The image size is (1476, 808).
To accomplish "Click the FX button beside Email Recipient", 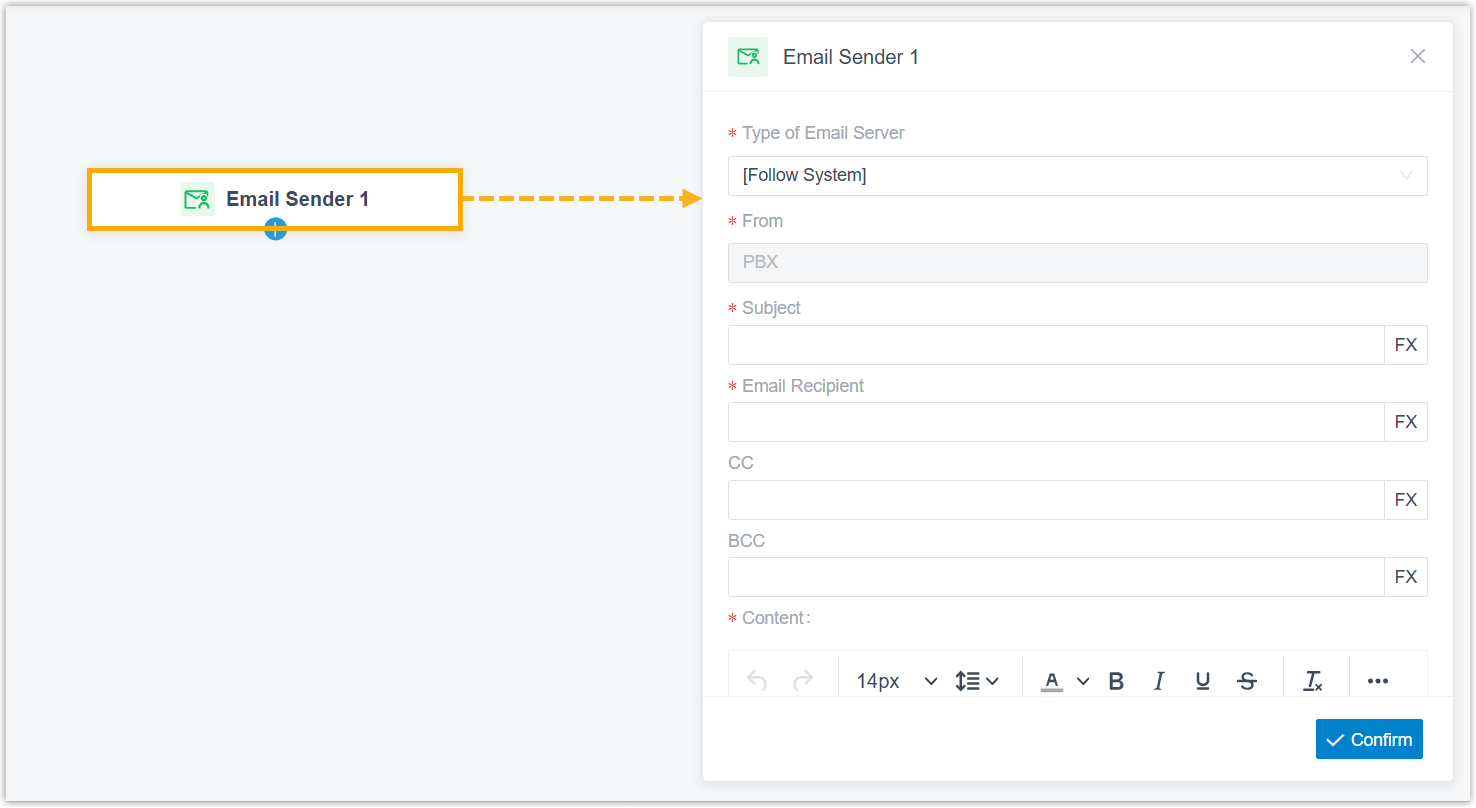I will point(1406,422).
